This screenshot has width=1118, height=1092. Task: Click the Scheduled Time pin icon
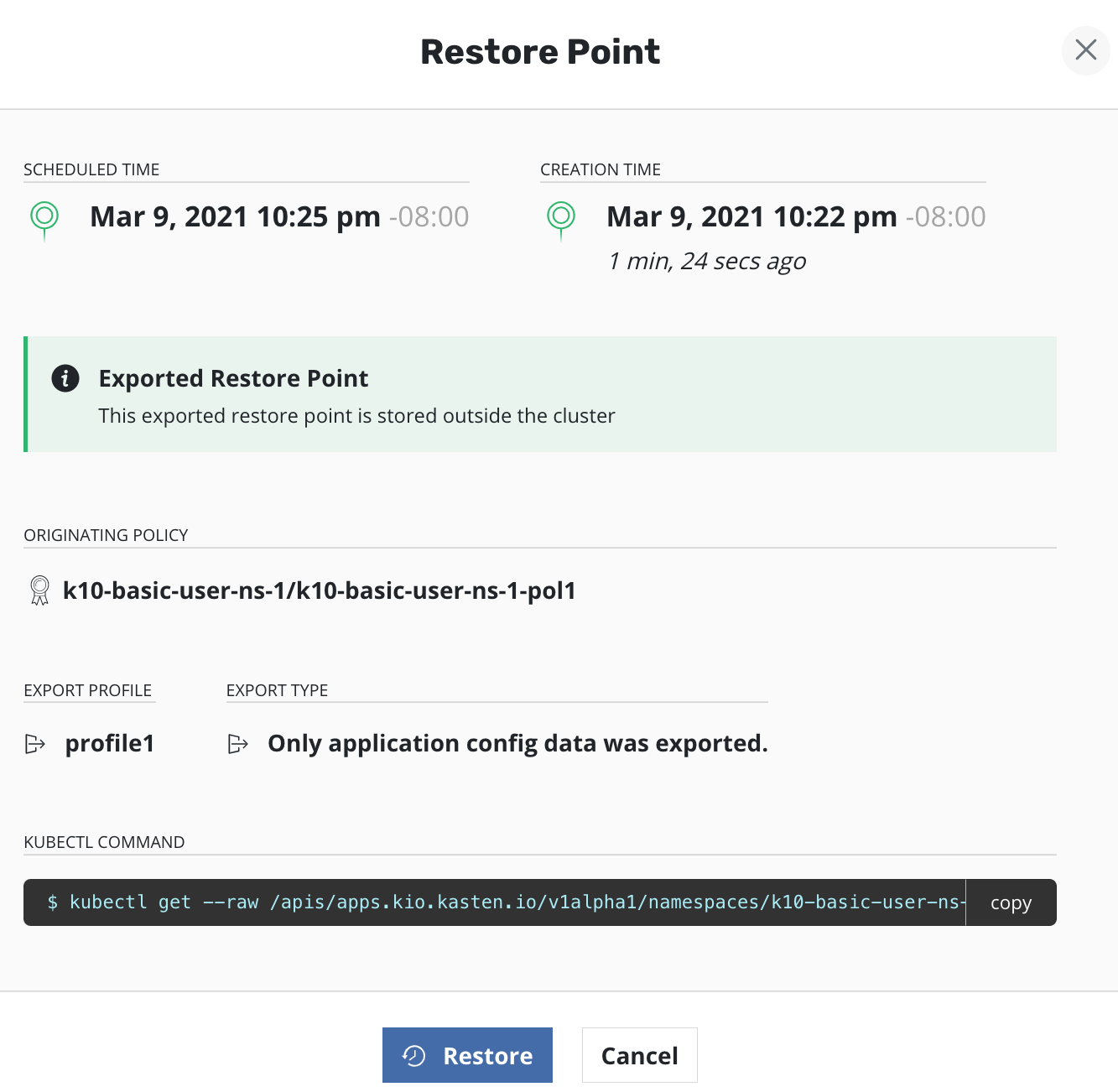(44, 218)
